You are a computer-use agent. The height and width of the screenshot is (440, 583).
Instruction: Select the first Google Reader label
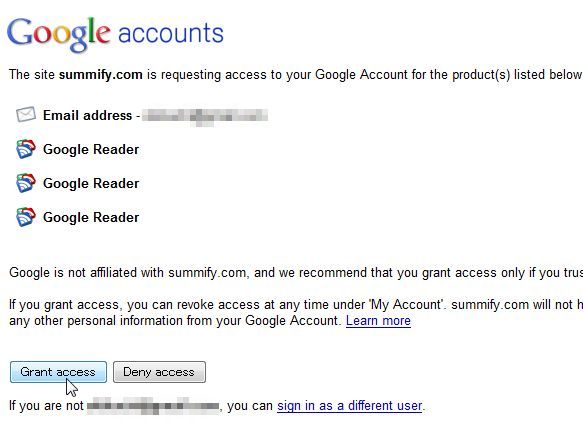point(91,150)
